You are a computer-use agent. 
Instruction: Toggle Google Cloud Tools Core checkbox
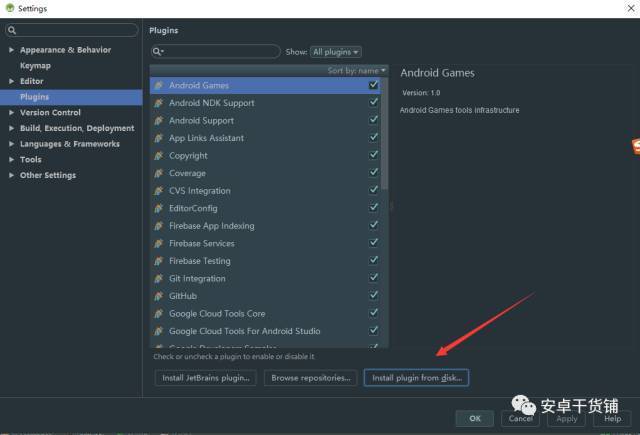point(373,313)
